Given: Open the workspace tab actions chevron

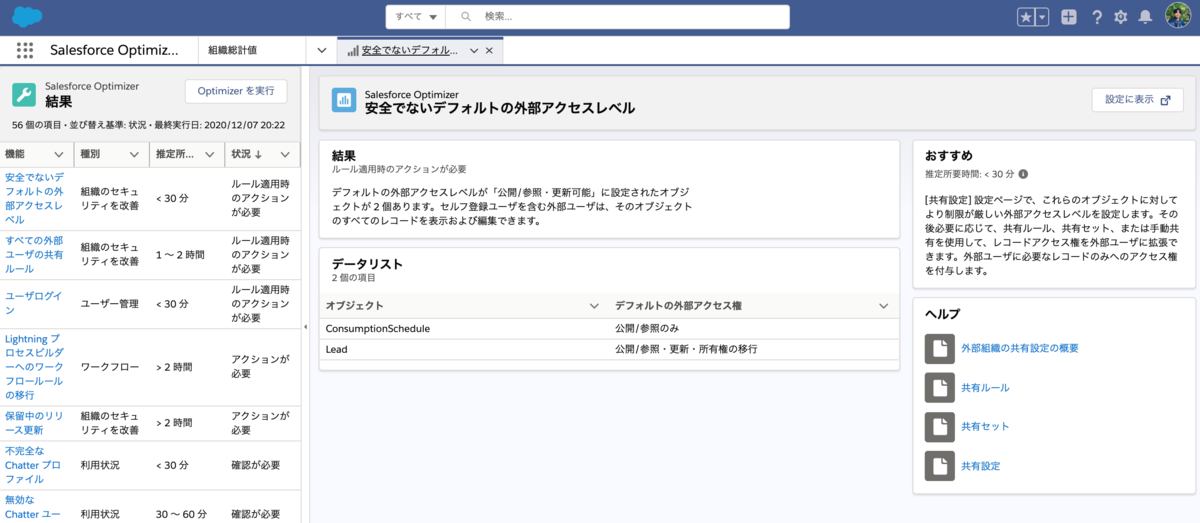Looking at the screenshot, I should tap(474, 50).
